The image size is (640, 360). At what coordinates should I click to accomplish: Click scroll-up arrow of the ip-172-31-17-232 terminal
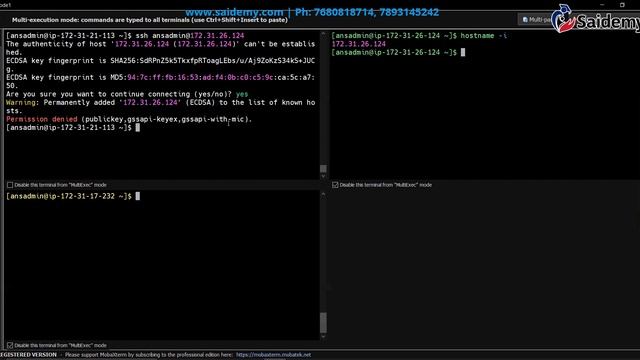tap(323, 194)
